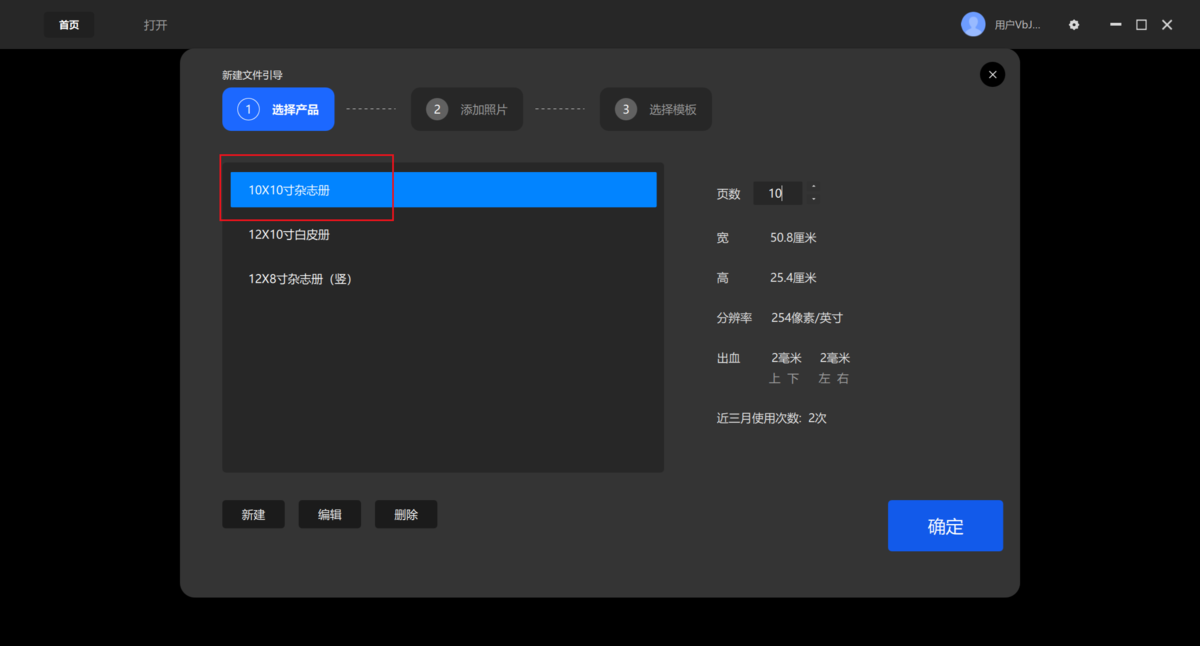
Task: Click the 编辑 button
Action: tap(330, 515)
